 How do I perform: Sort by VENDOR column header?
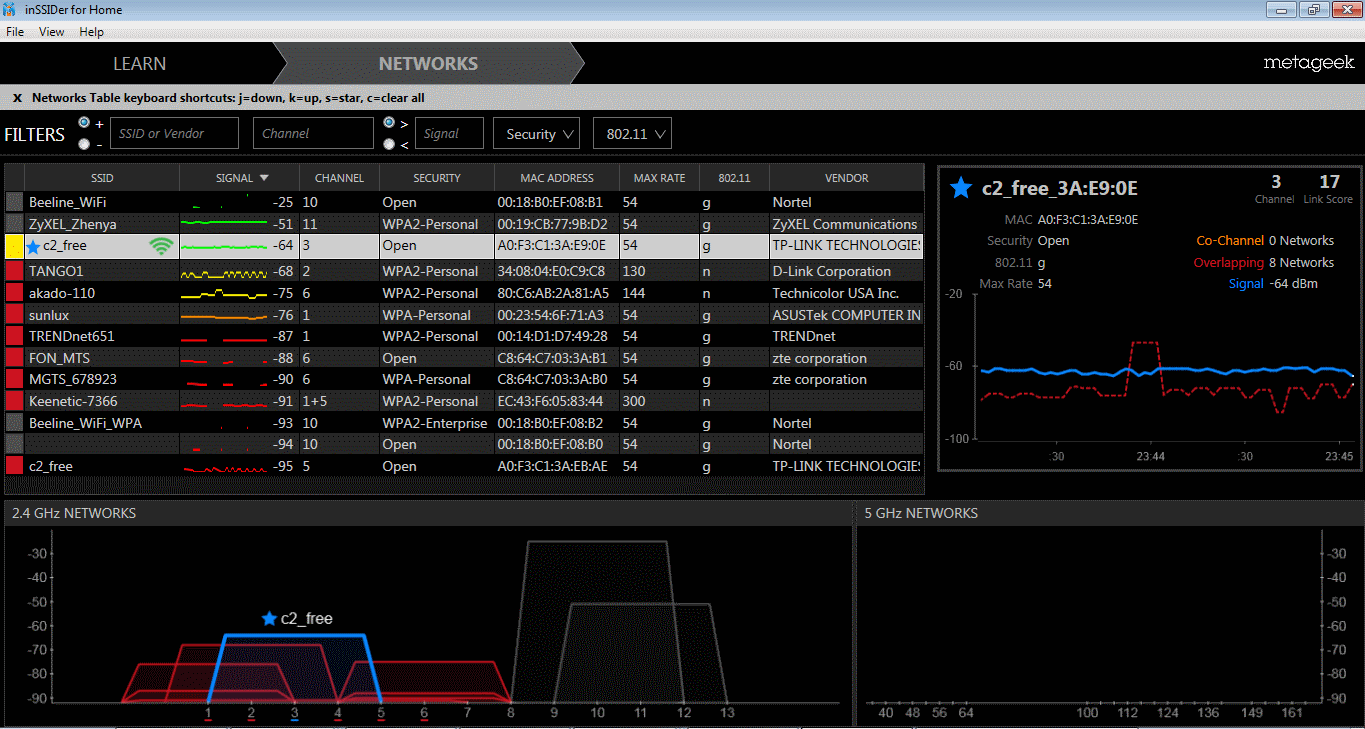pos(846,178)
